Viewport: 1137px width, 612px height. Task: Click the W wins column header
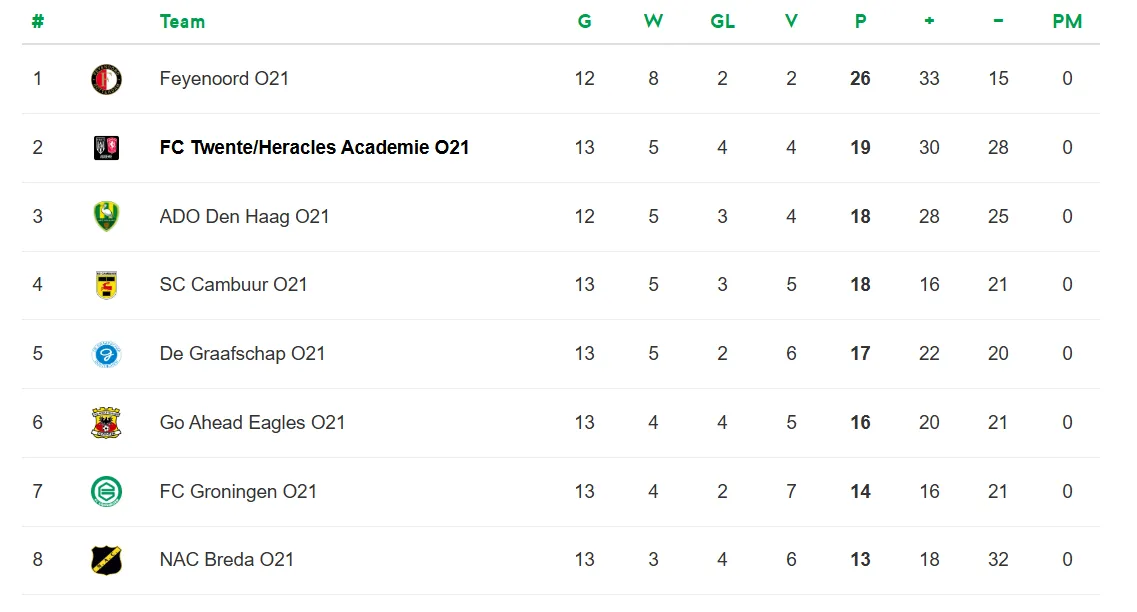coord(653,21)
